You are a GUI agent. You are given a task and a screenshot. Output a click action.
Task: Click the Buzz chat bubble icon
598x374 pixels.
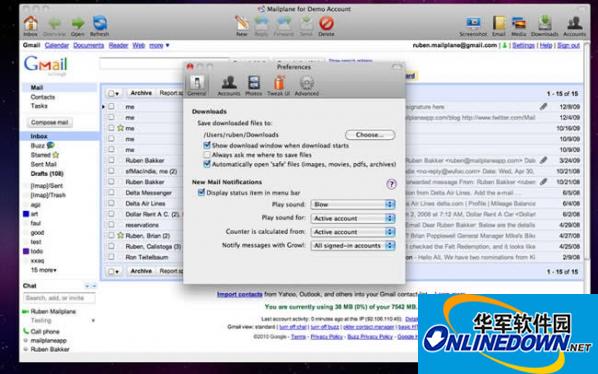[x=50, y=145]
